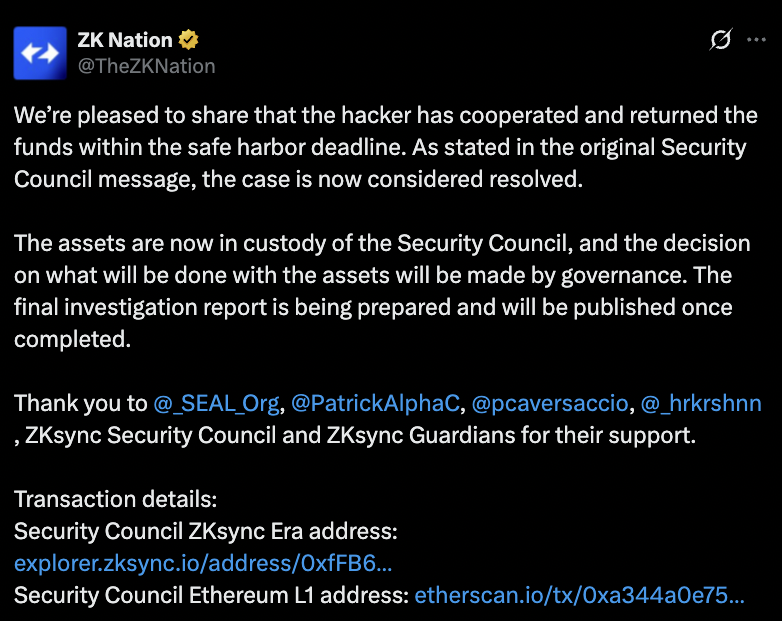Image resolution: width=782 pixels, height=621 pixels.
Task: Open the explorer.zksync.io address link
Action: click(196, 564)
